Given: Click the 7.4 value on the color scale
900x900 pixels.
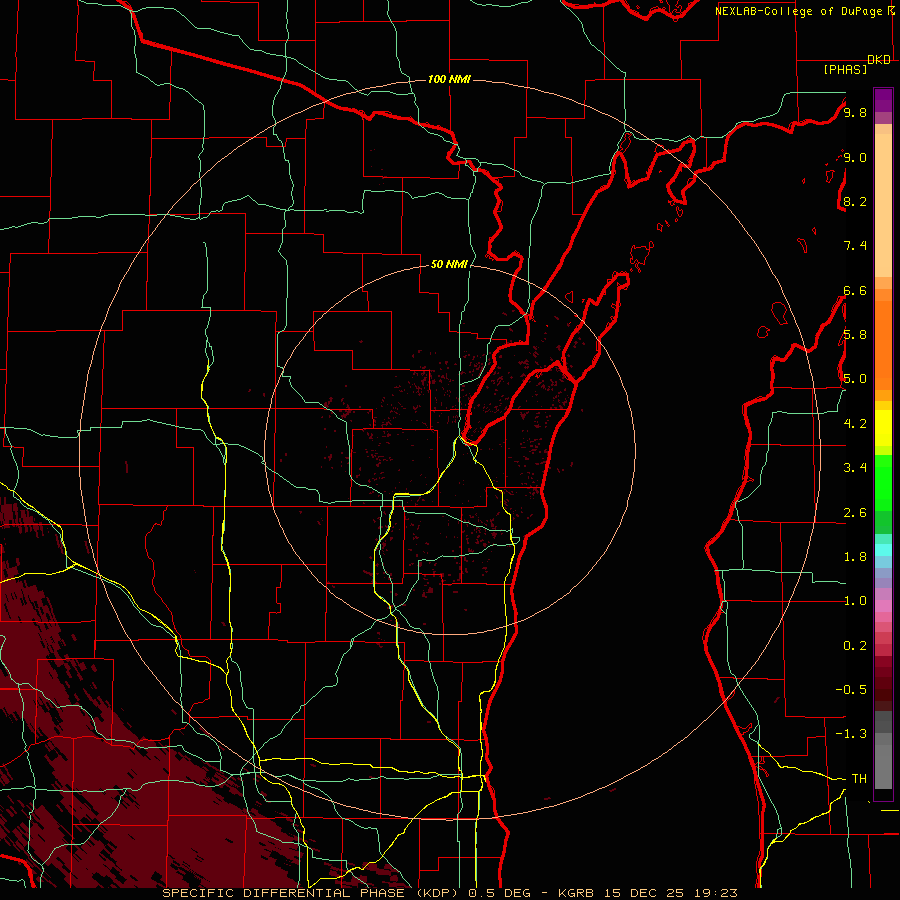Looking at the screenshot, I should click(855, 246).
